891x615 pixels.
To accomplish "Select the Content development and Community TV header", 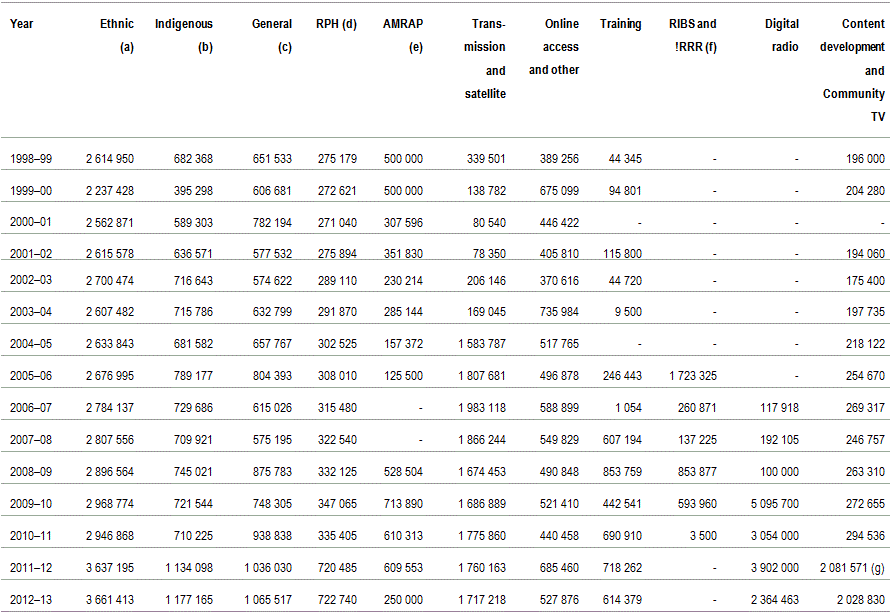I will click(x=853, y=70).
